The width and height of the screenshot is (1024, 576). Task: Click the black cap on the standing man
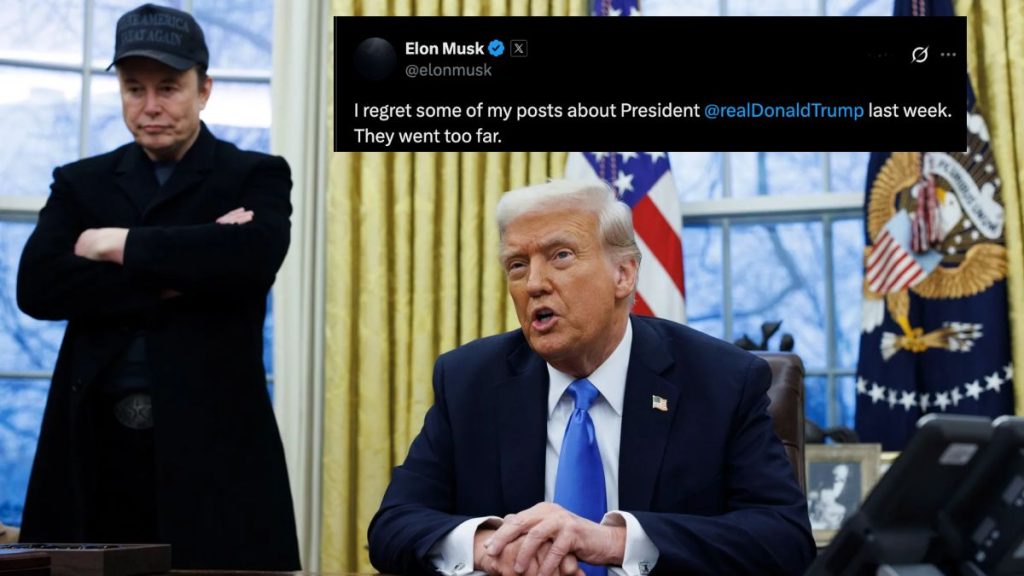click(x=160, y=38)
